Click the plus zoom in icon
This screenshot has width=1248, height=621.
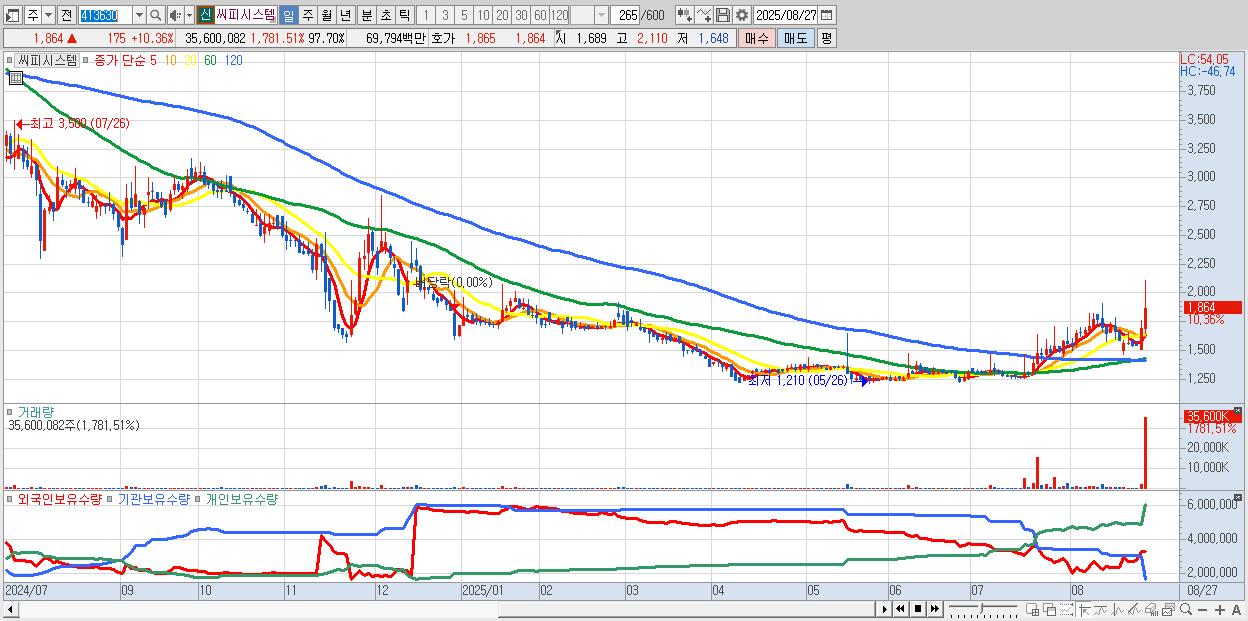pos(1219,610)
